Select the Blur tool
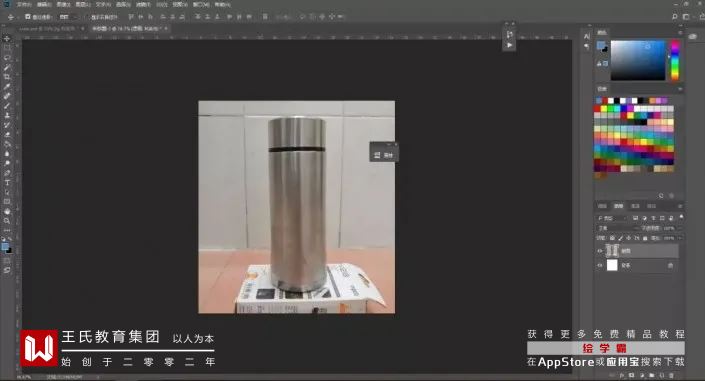Screen dimensions: 705x381 pyautogui.click(x=7, y=154)
